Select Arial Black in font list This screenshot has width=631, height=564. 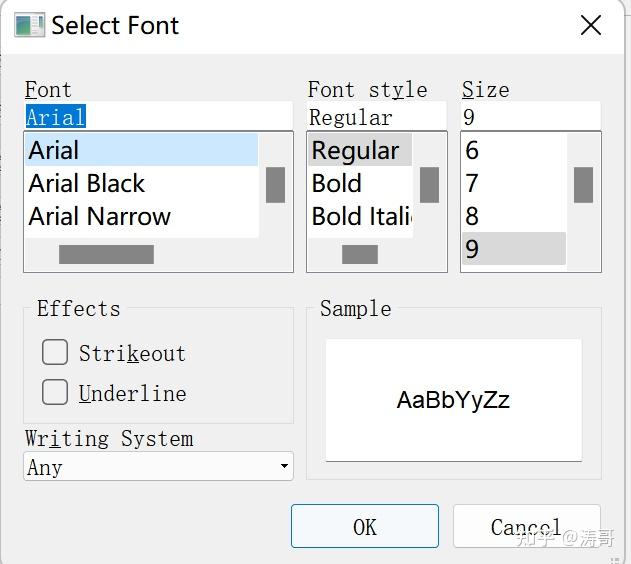click(87, 184)
